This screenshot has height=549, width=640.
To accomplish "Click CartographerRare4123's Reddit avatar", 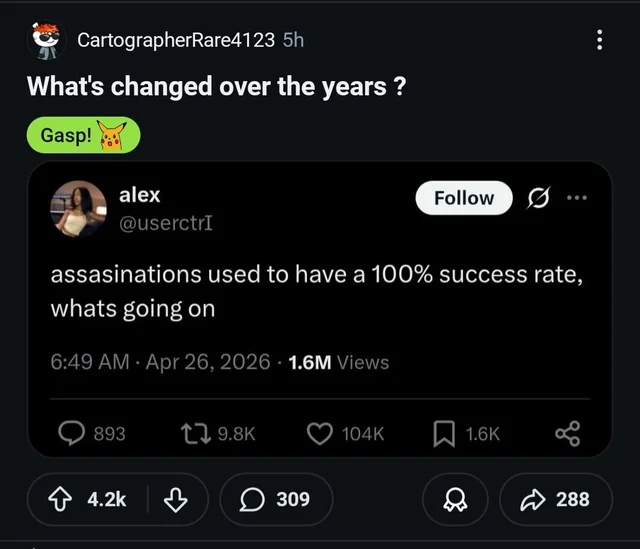I will 43,38.
